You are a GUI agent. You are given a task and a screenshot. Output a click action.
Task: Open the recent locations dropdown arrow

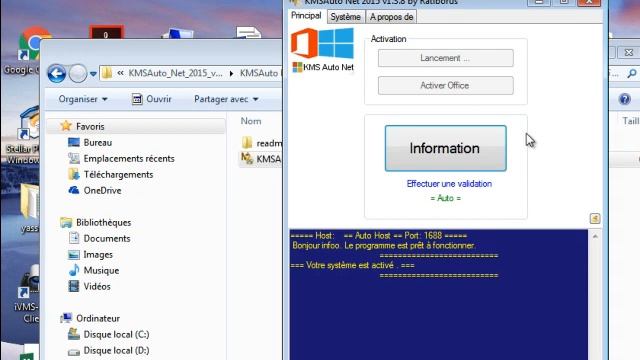pos(93,74)
